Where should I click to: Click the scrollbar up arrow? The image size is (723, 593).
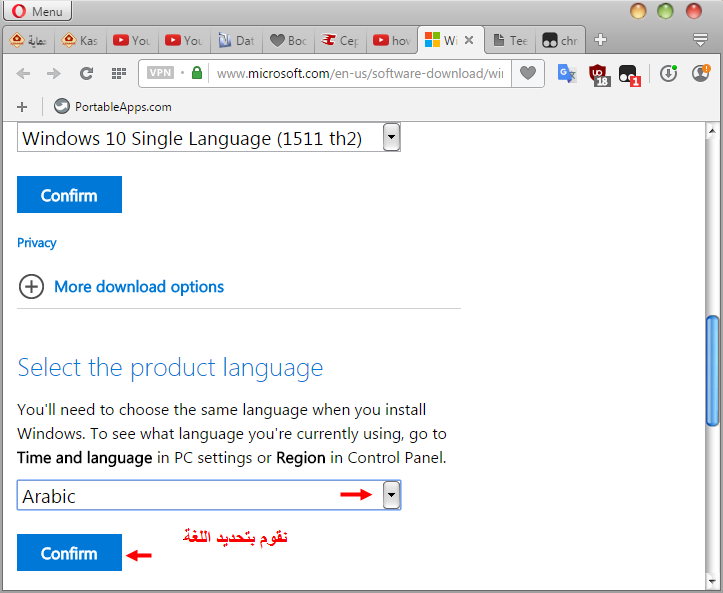(712, 130)
